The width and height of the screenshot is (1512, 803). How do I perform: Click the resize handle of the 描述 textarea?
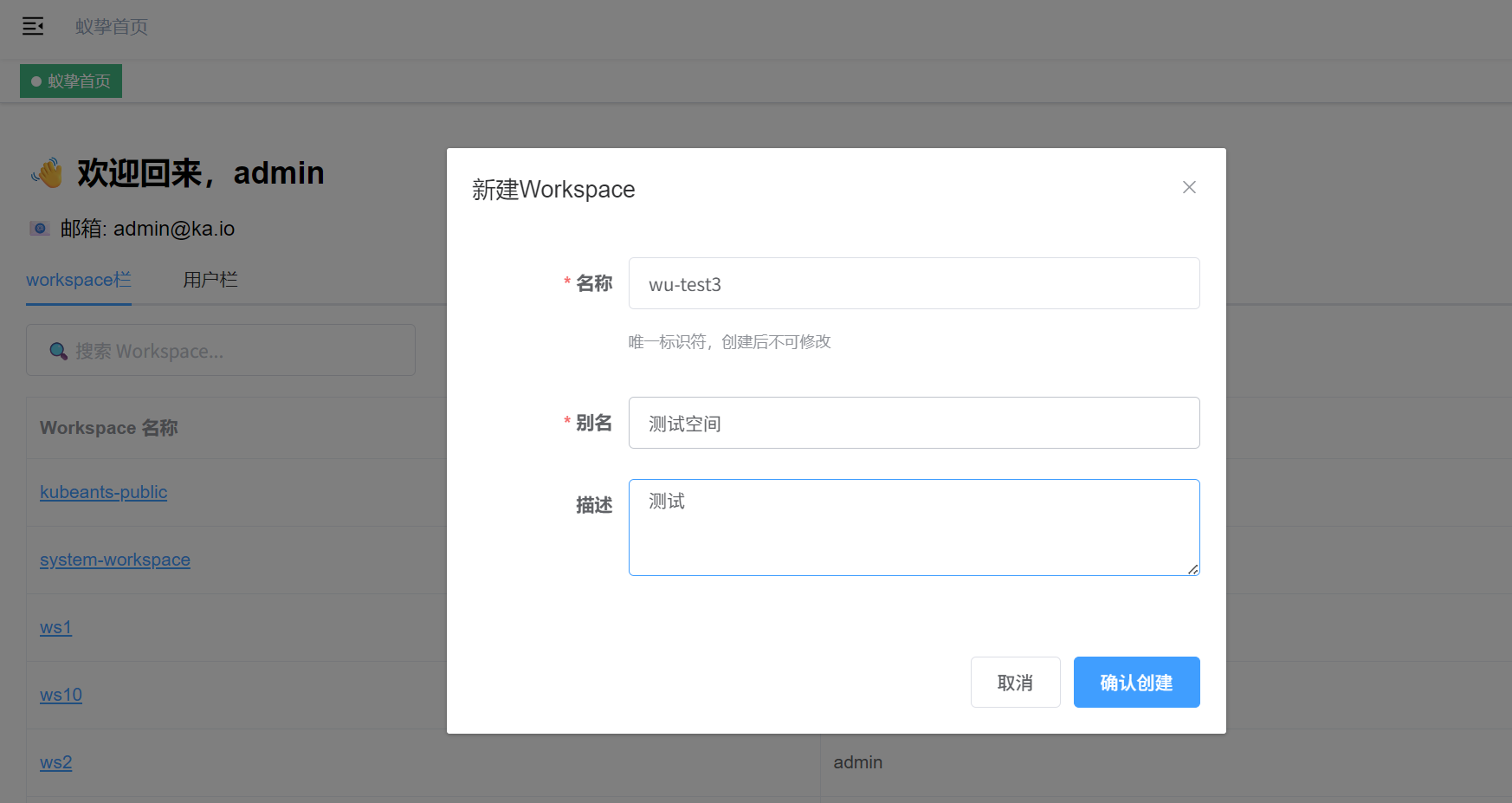tap(1192, 569)
